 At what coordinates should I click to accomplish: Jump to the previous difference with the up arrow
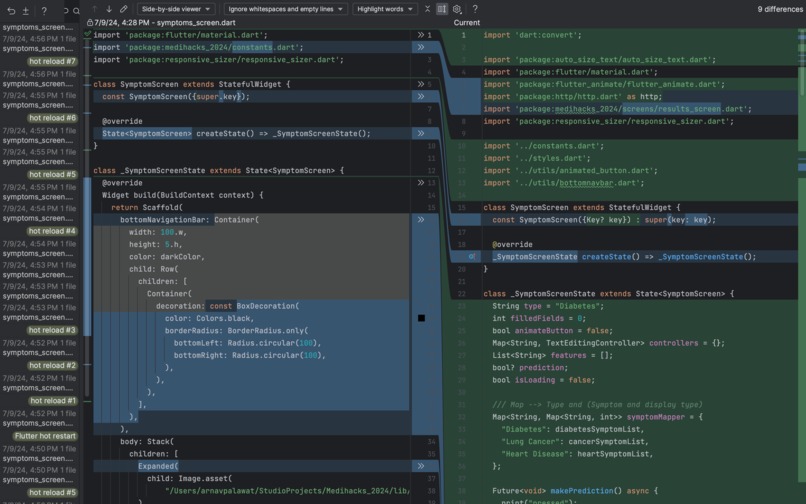pyautogui.click(x=95, y=9)
